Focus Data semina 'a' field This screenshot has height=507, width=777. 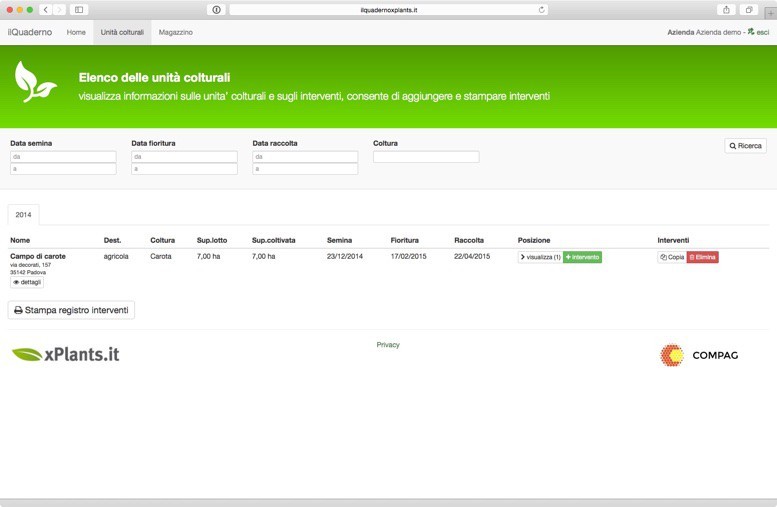click(x=63, y=169)
